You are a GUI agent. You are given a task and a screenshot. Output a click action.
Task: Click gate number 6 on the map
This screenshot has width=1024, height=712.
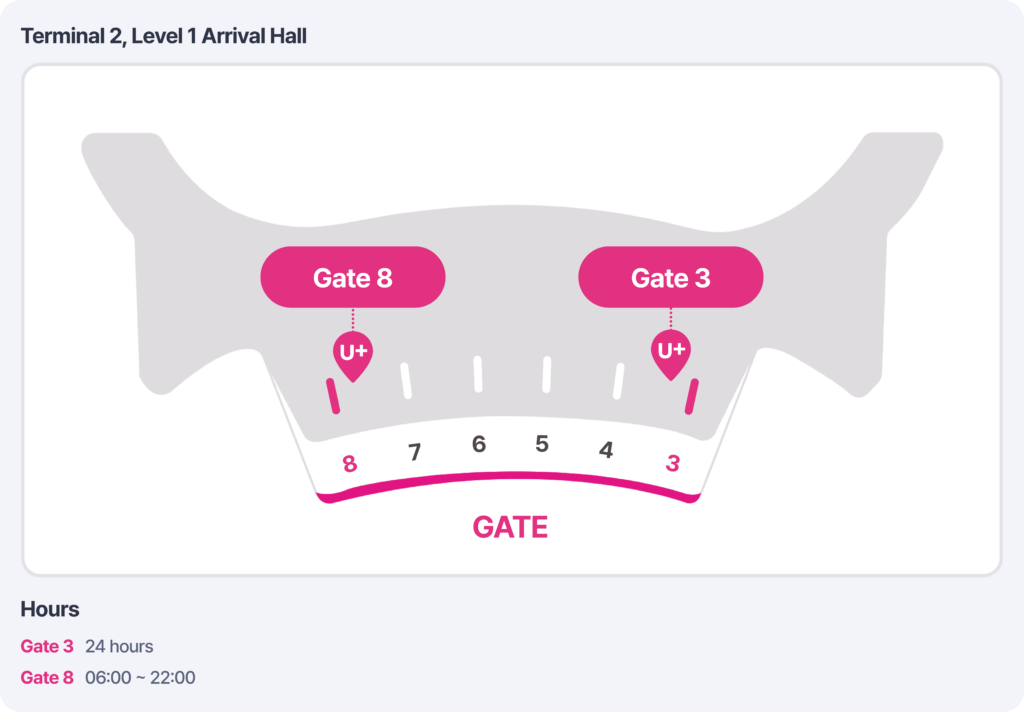tap(479, 444)
